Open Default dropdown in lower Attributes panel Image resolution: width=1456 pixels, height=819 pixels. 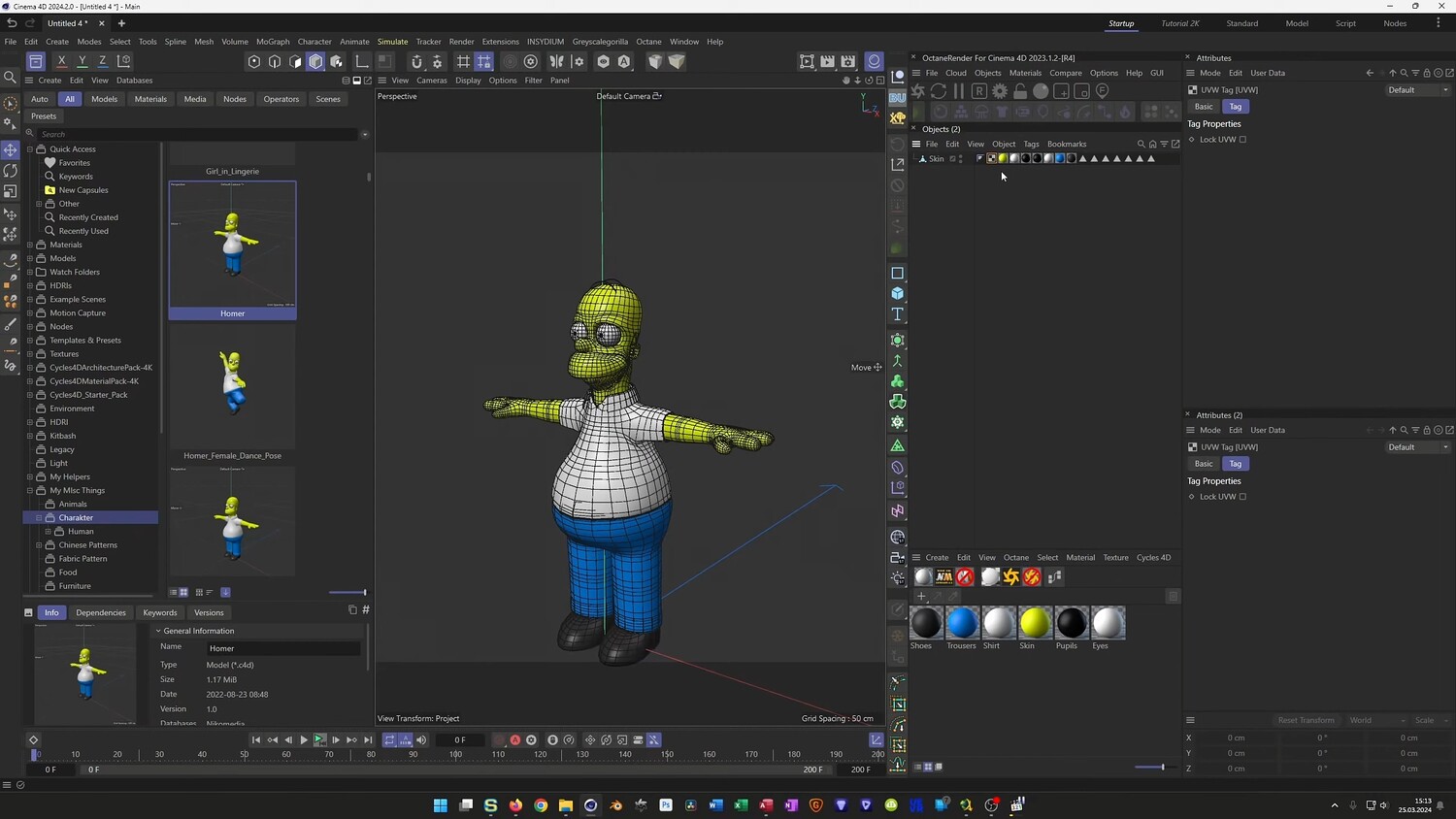(1417, 447)
